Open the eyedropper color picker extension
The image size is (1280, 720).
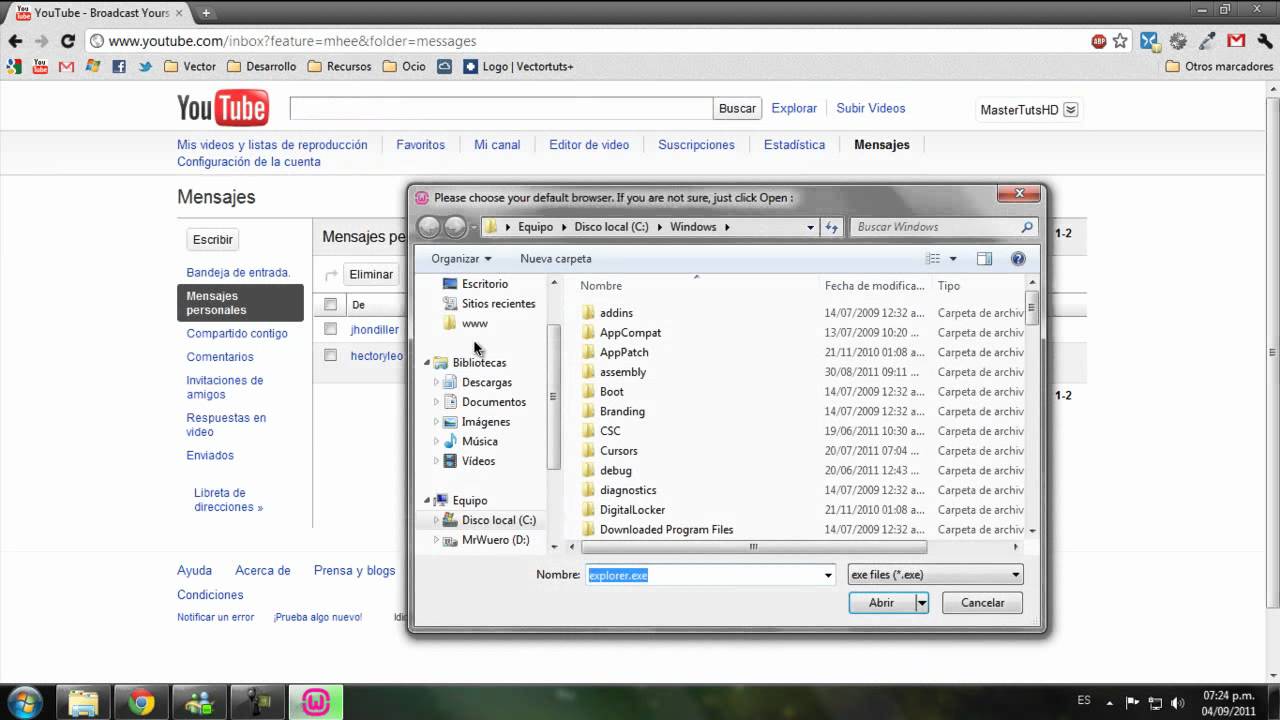(x=1208, y=41)
